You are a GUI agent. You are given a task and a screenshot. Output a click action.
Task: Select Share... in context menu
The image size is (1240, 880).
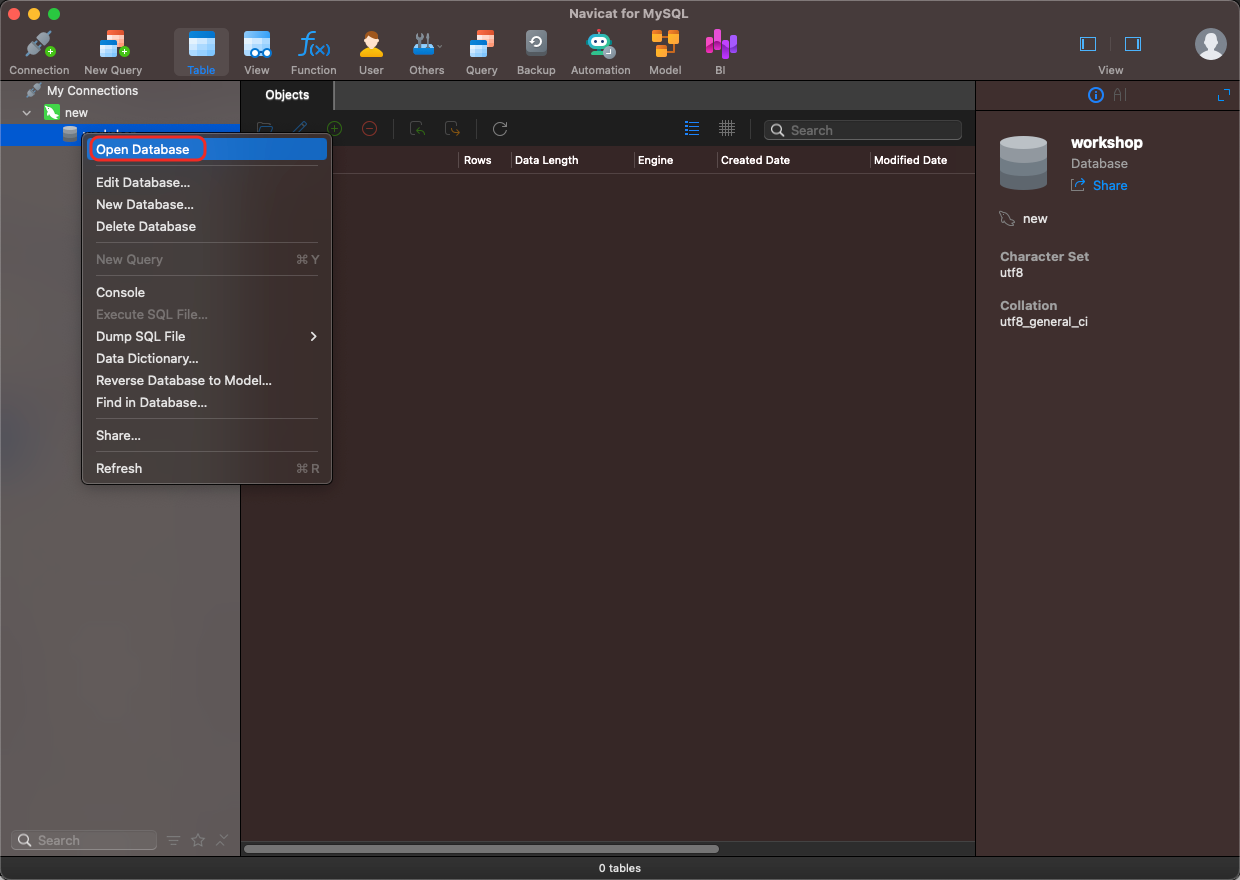click(x=206, y=435)
